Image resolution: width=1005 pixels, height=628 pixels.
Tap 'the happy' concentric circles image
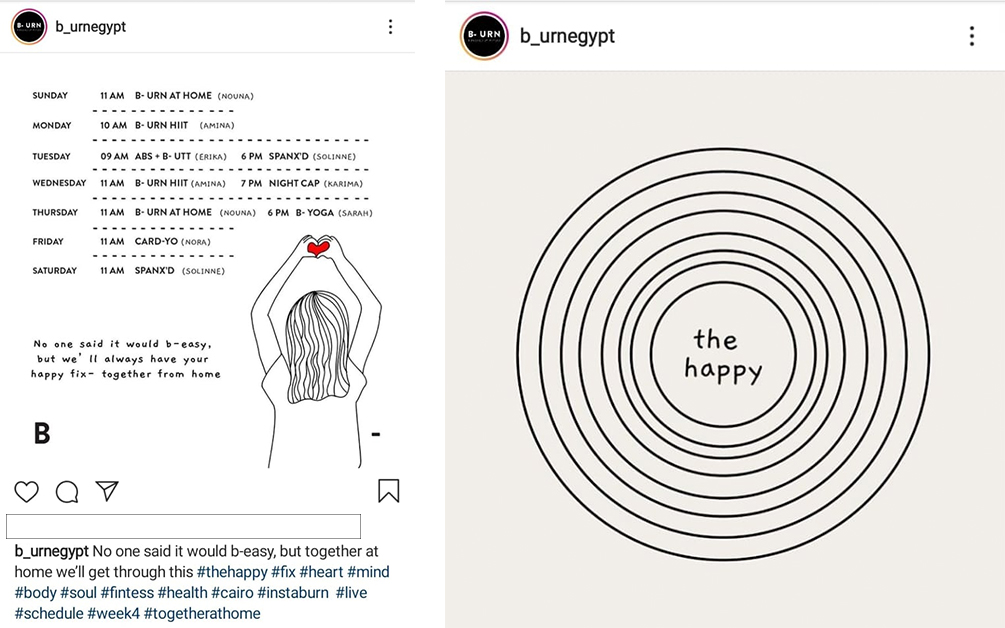click(725, 349)
